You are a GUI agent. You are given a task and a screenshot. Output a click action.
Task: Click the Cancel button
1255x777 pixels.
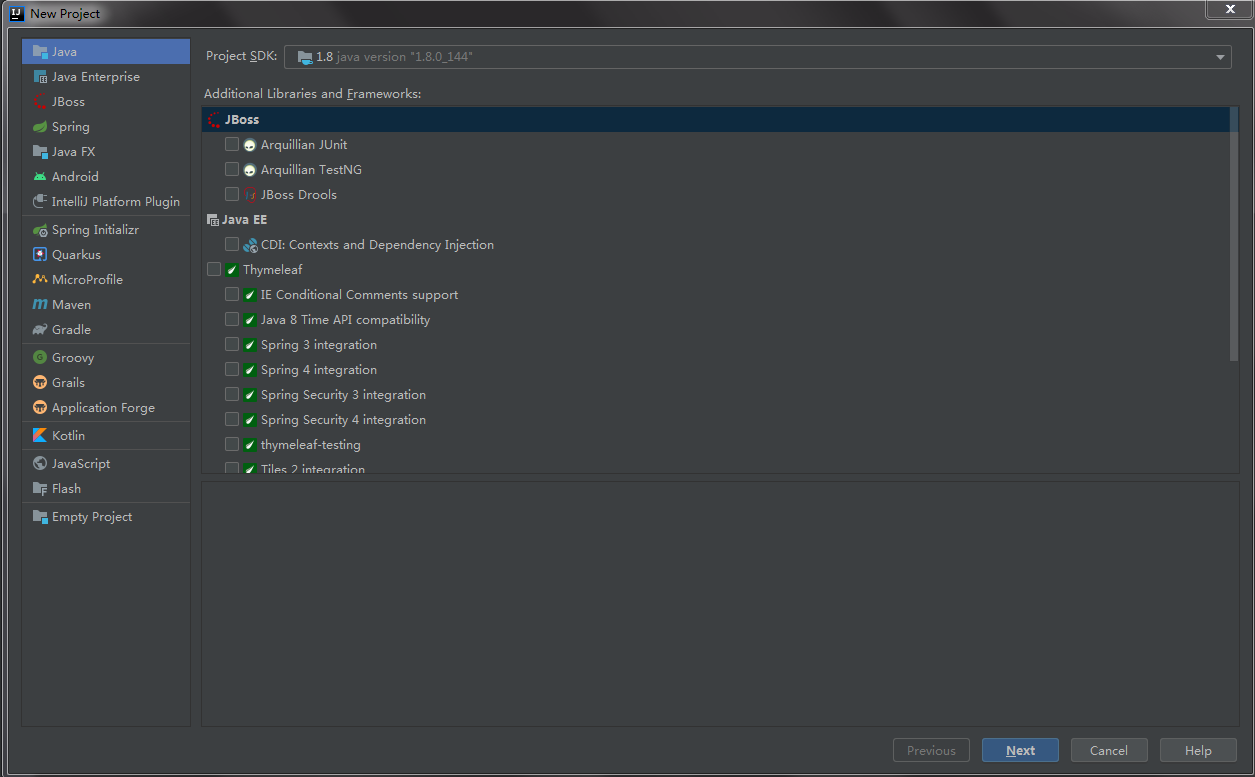tap(1109, 750)
